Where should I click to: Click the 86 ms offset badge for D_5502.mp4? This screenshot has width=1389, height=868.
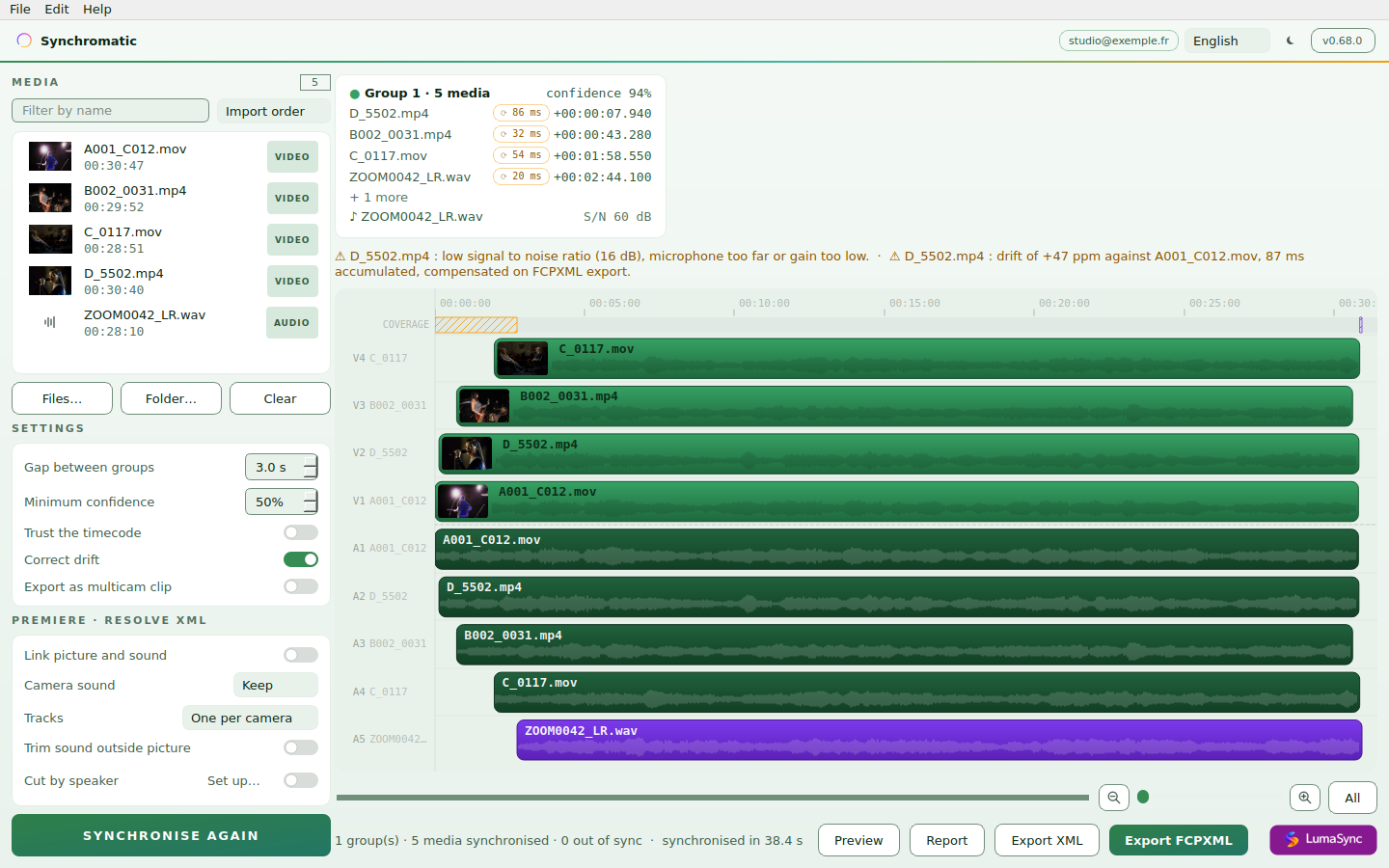[x=521, y=113]
